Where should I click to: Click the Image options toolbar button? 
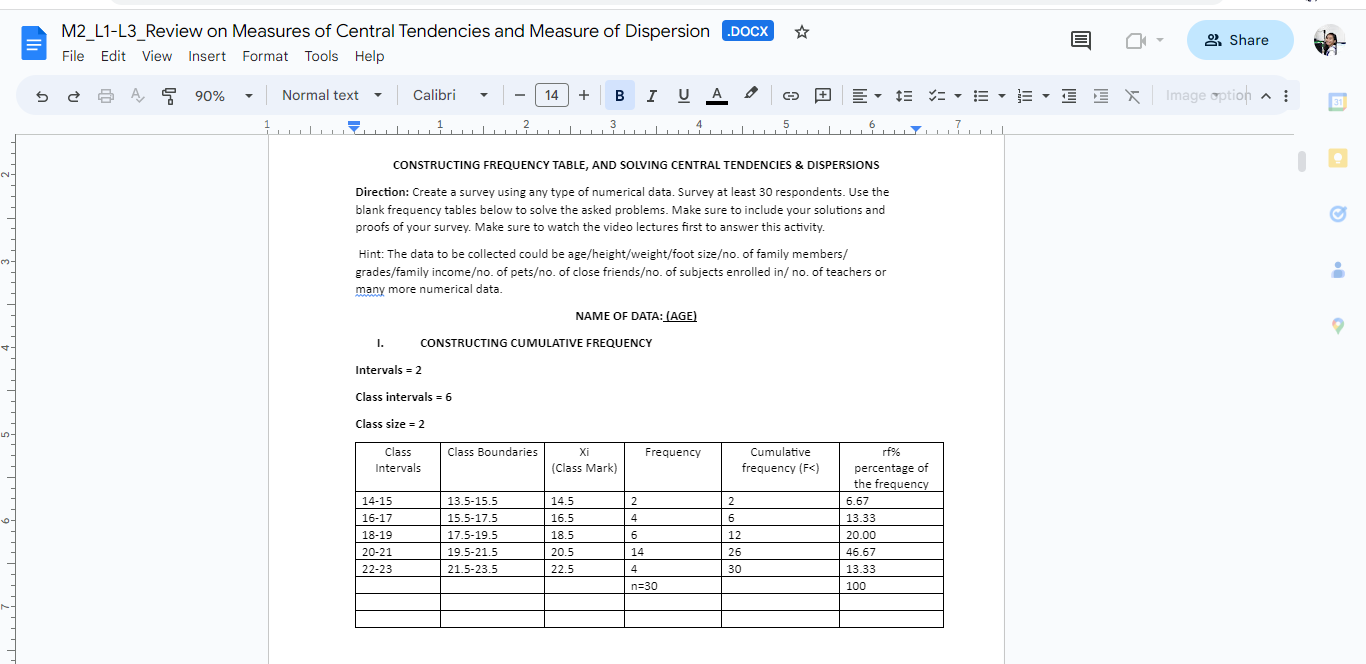[x=1208, y=96]
